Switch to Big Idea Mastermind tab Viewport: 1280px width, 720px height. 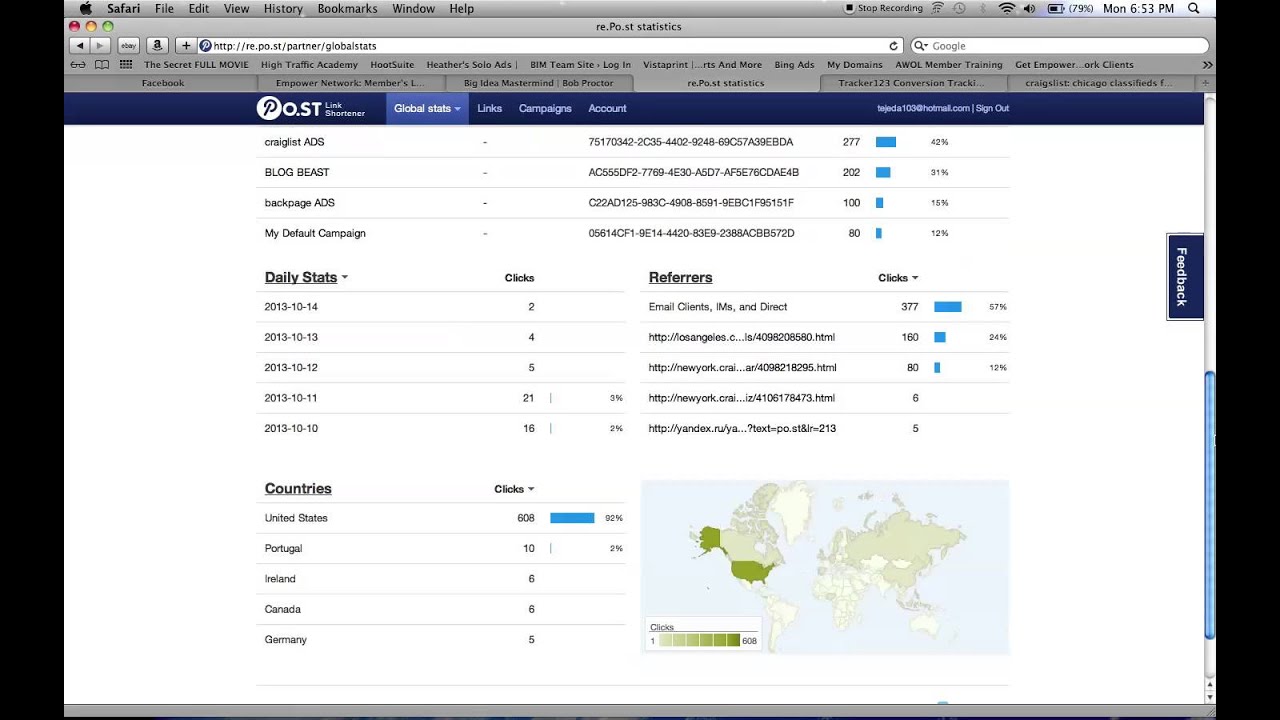(x=538, y=83)
